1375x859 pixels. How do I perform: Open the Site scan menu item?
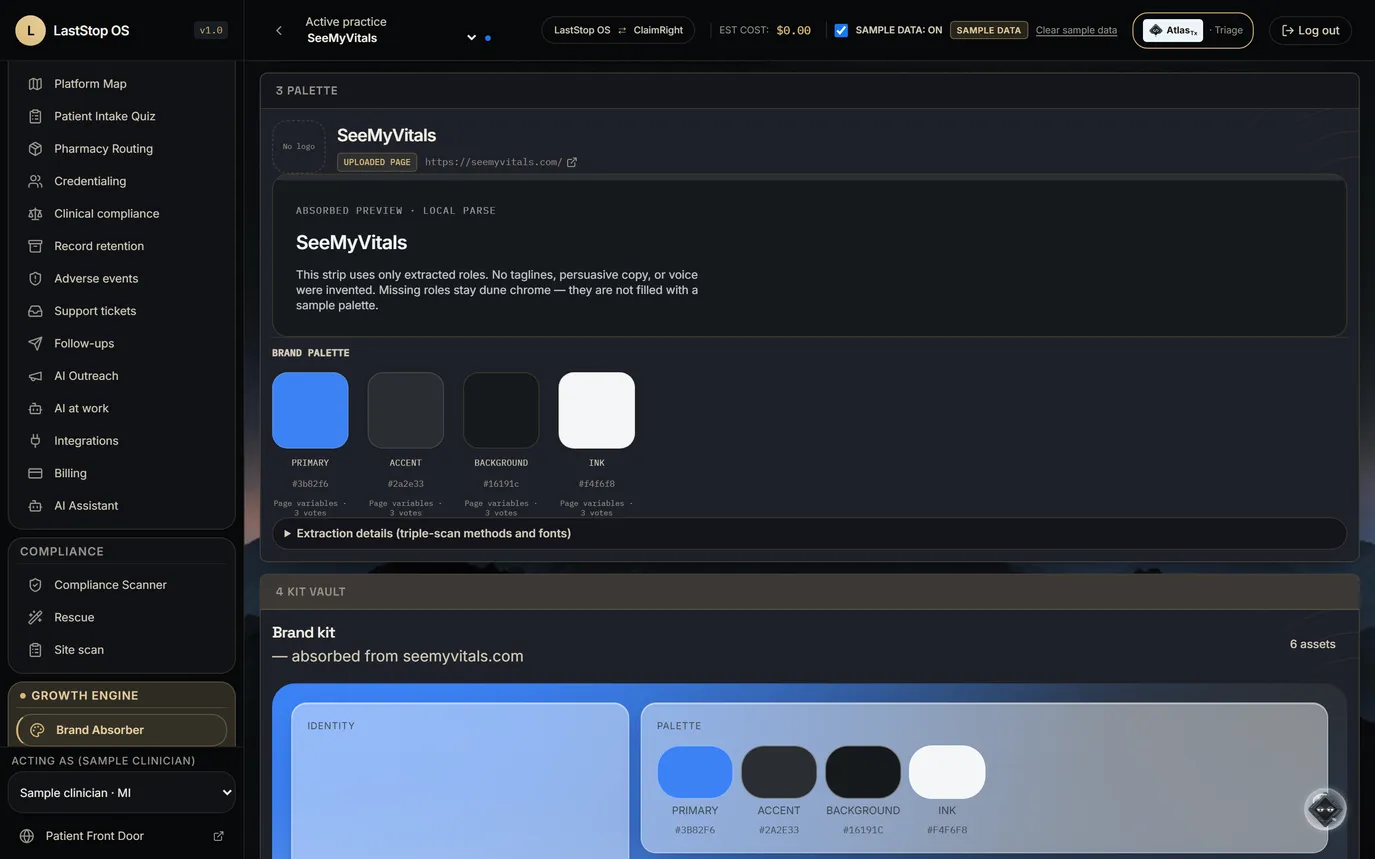[x=122, y=650]
